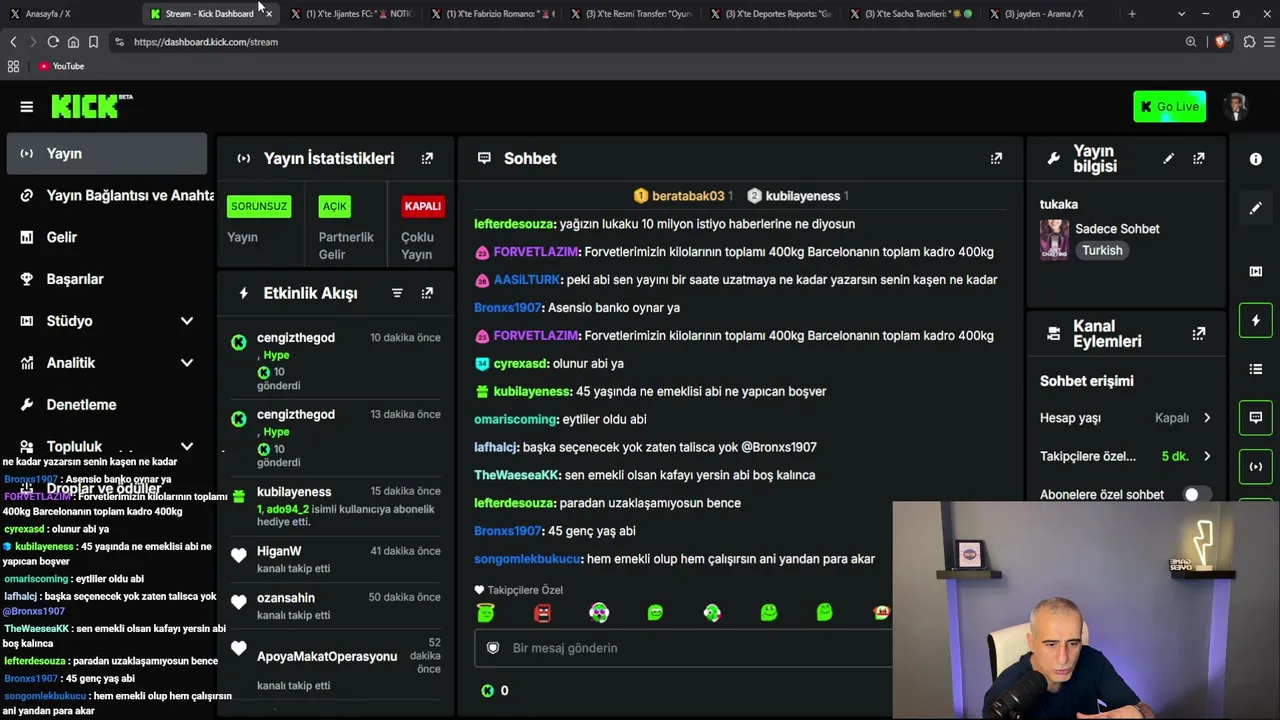Click the SORUNSUZ stream status badge

tap(259, 206)
